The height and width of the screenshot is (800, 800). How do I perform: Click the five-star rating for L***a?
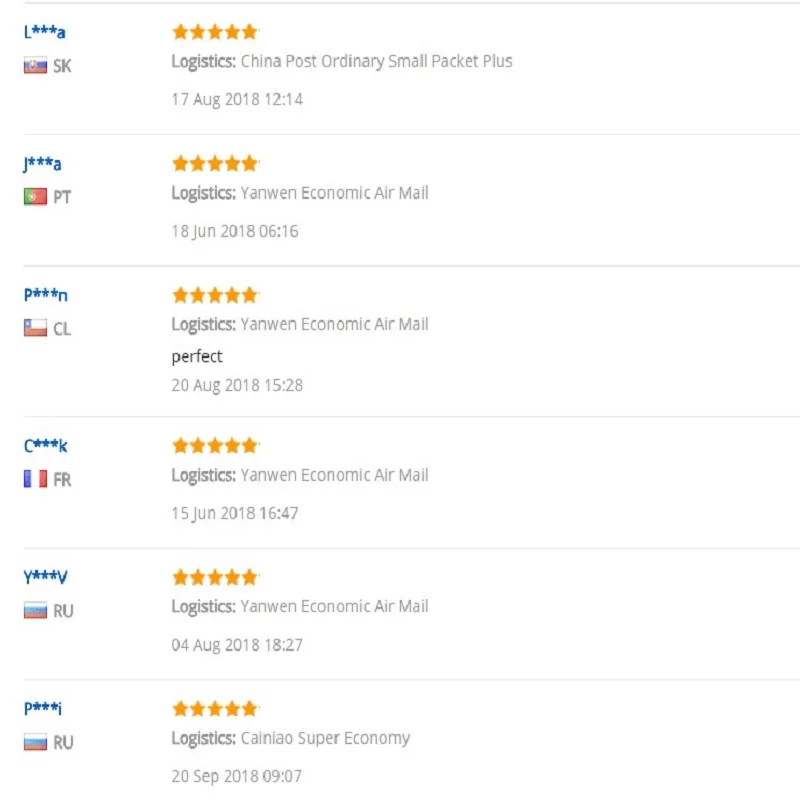pos(215,32)
